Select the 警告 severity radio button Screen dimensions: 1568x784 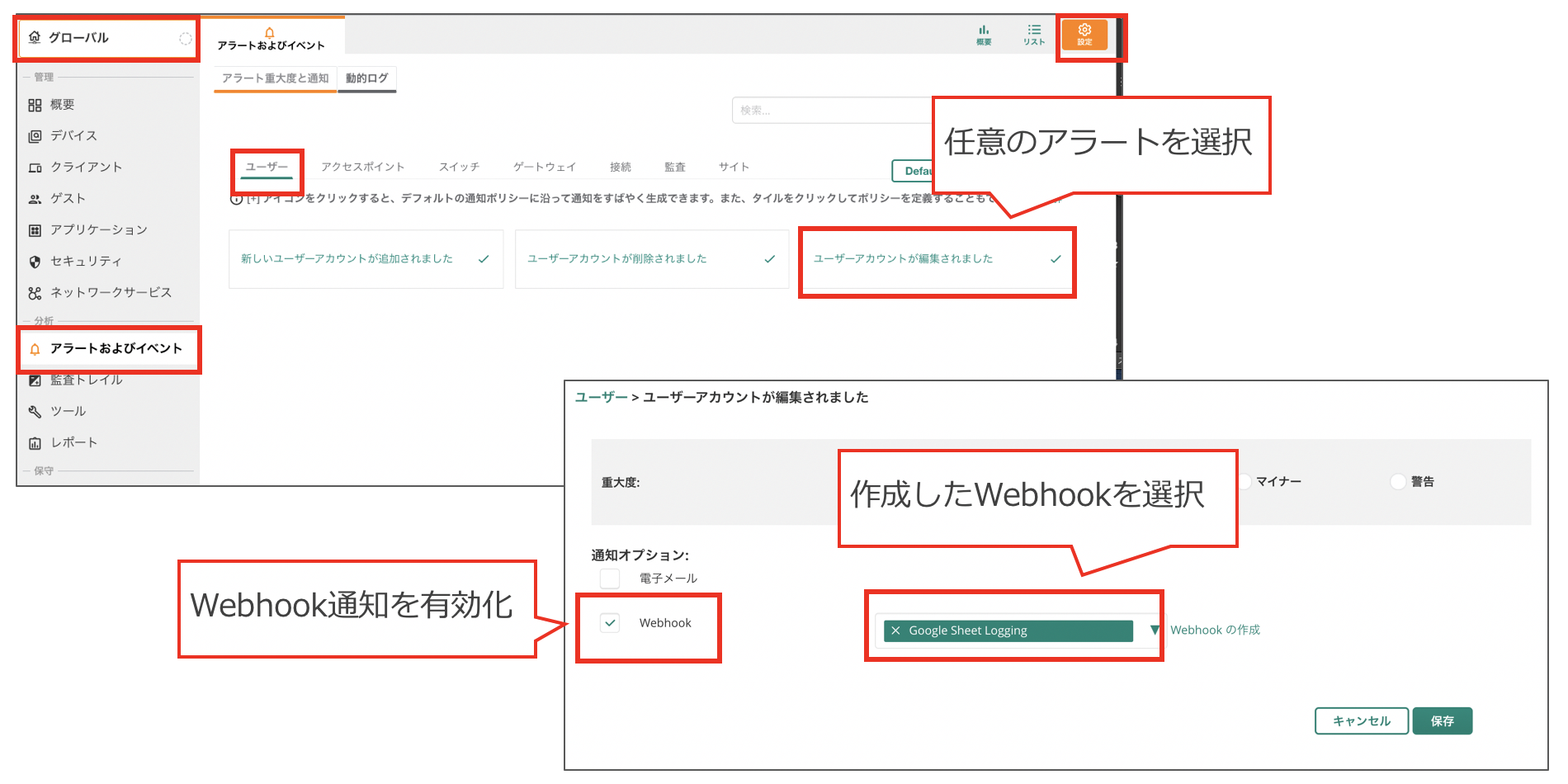click(x=1398, y=482)
